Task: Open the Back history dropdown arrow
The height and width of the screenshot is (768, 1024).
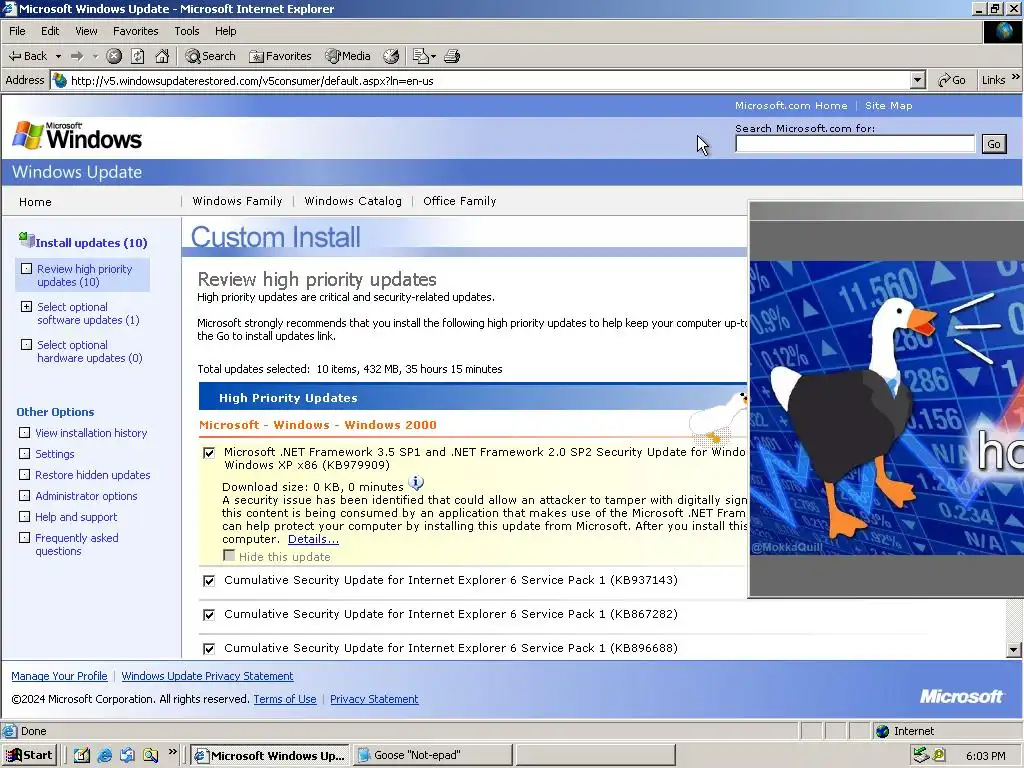Action: pyautogui.click(x=58, y=56)
